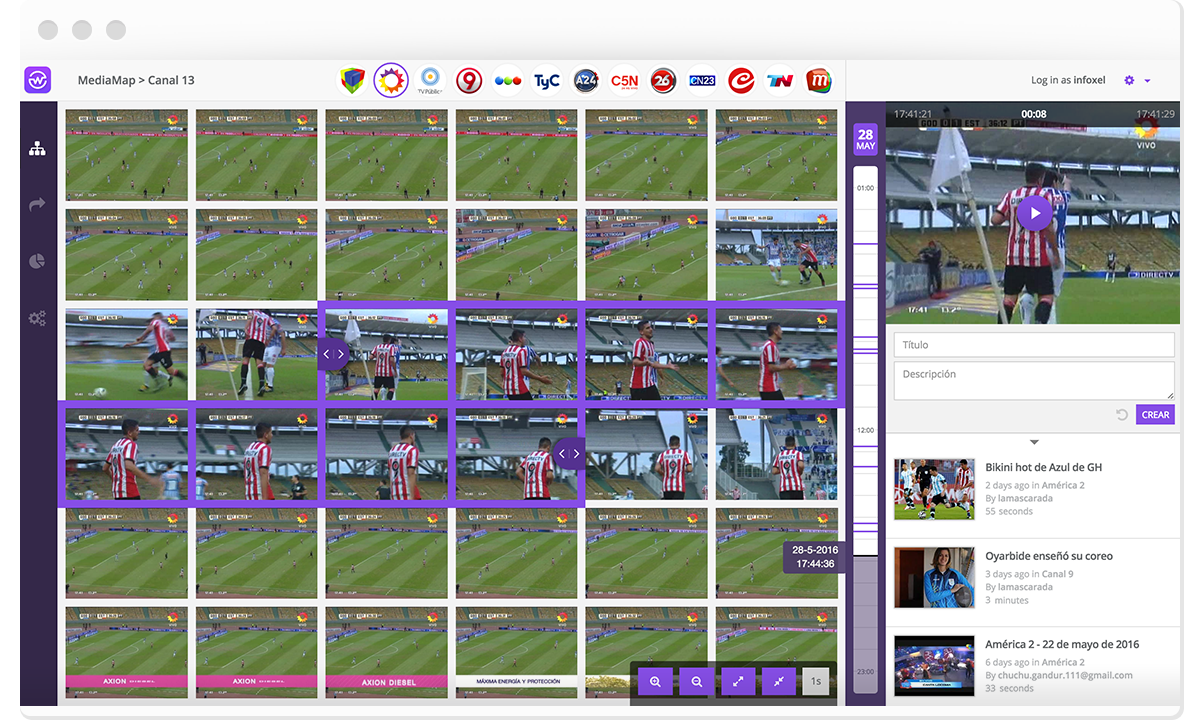Image resolution: width=1200 pixels, height=720 pixels.
Task: Open the sitemap view in sidebar
Action: click(x=37, y=149)
